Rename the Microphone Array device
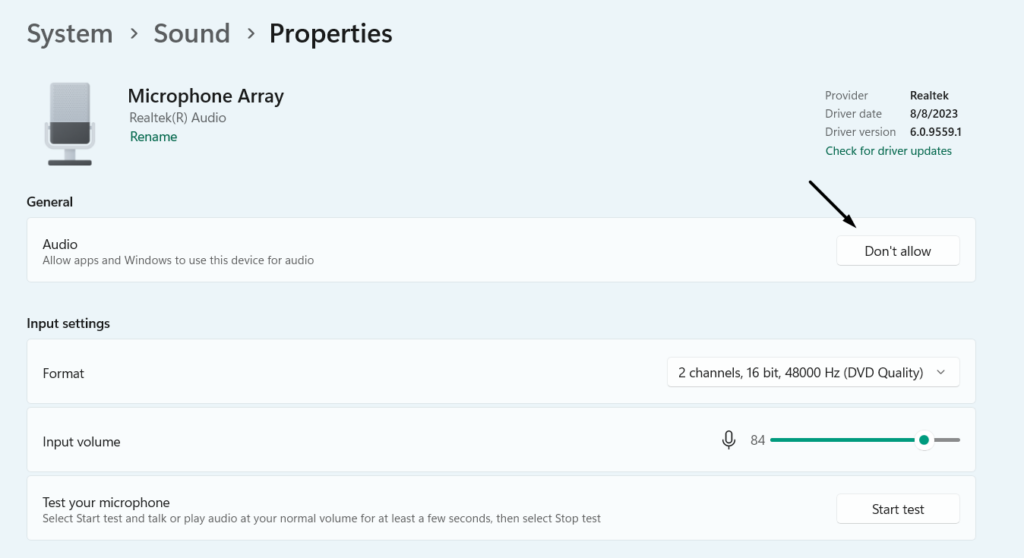This screenshot has width=1024, height=558. click(x=153, y=137)
